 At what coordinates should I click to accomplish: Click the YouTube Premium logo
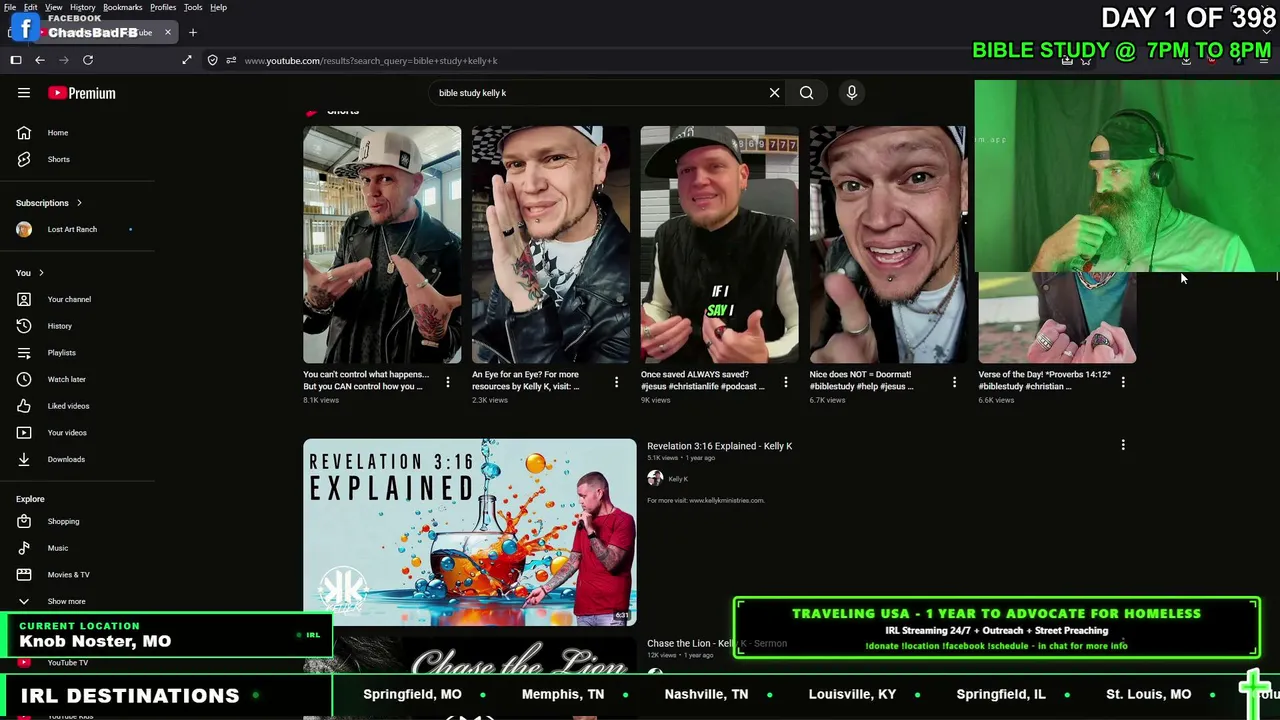(82, 93)
